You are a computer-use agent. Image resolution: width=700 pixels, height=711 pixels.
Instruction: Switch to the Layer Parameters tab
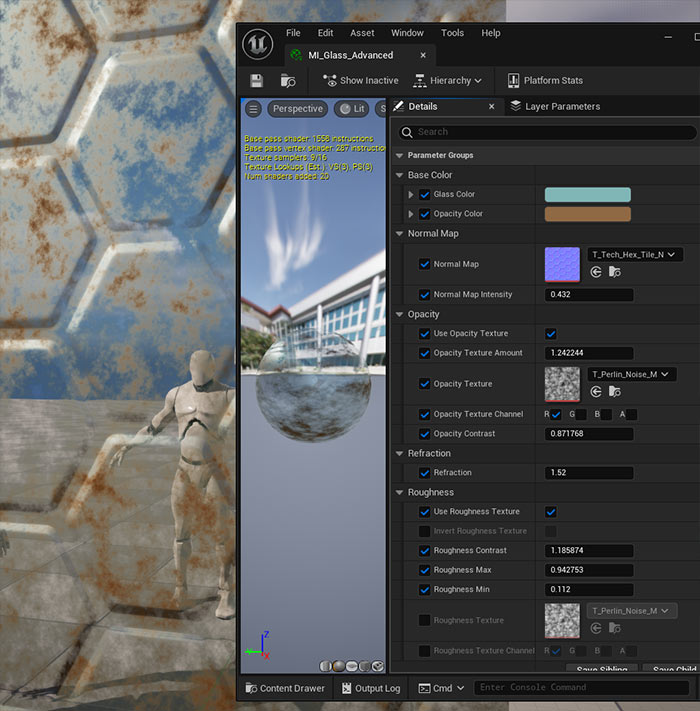561,106
